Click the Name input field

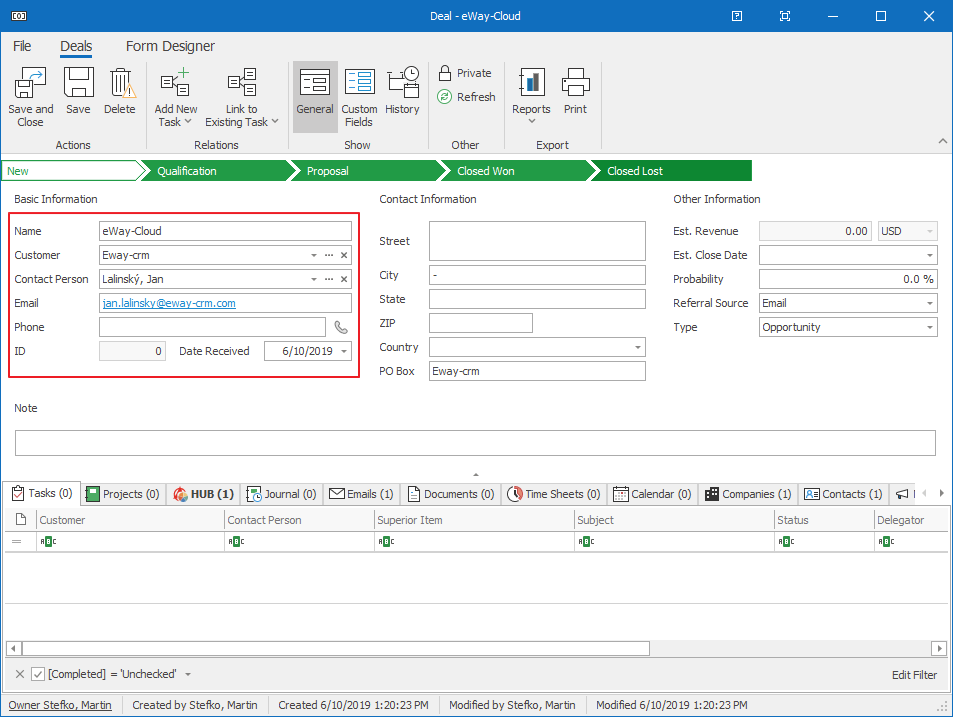point(225,231)
